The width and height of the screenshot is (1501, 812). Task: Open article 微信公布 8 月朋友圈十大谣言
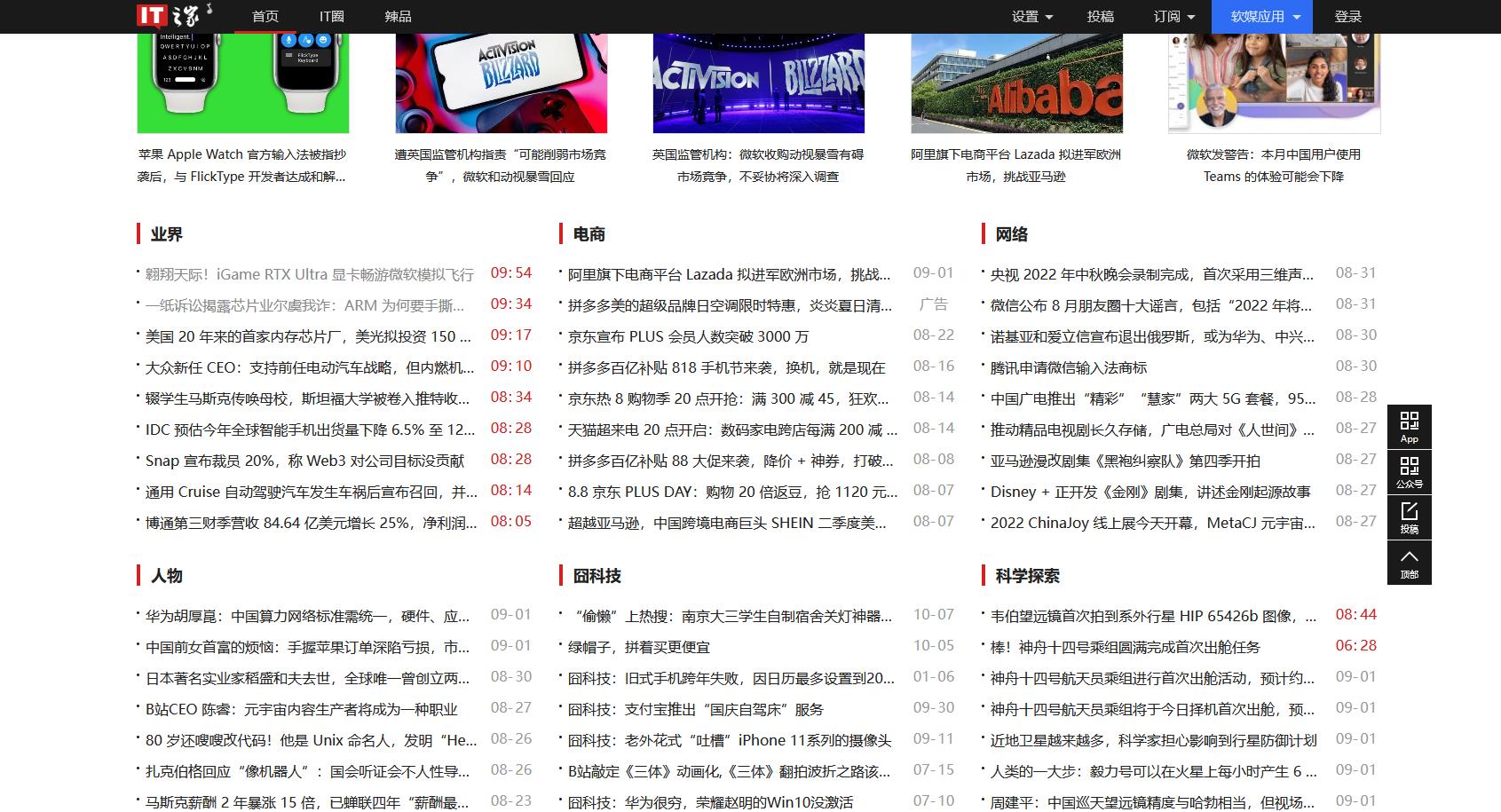coord(1151,305)
